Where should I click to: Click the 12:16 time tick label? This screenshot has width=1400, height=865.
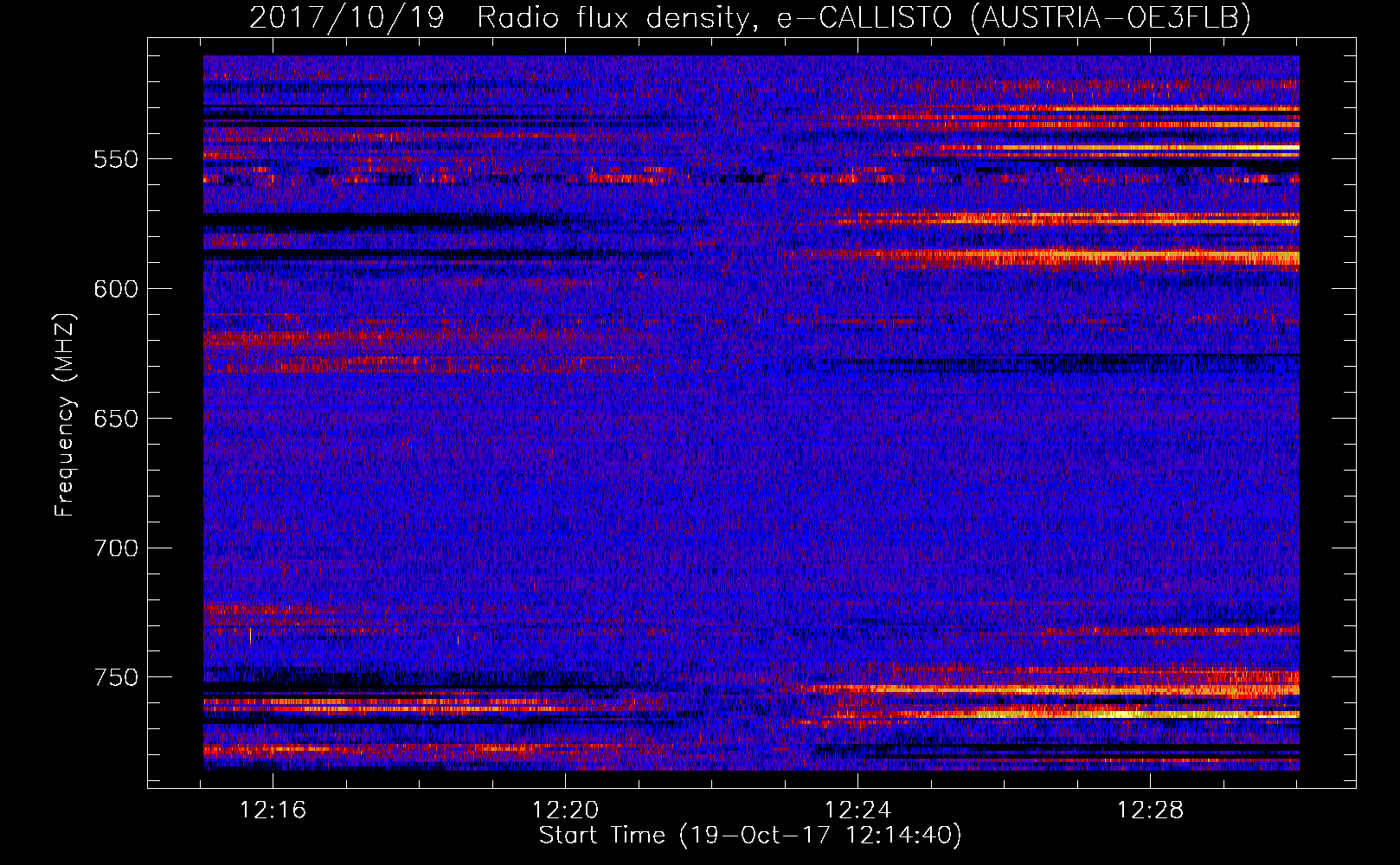(273, 811)
